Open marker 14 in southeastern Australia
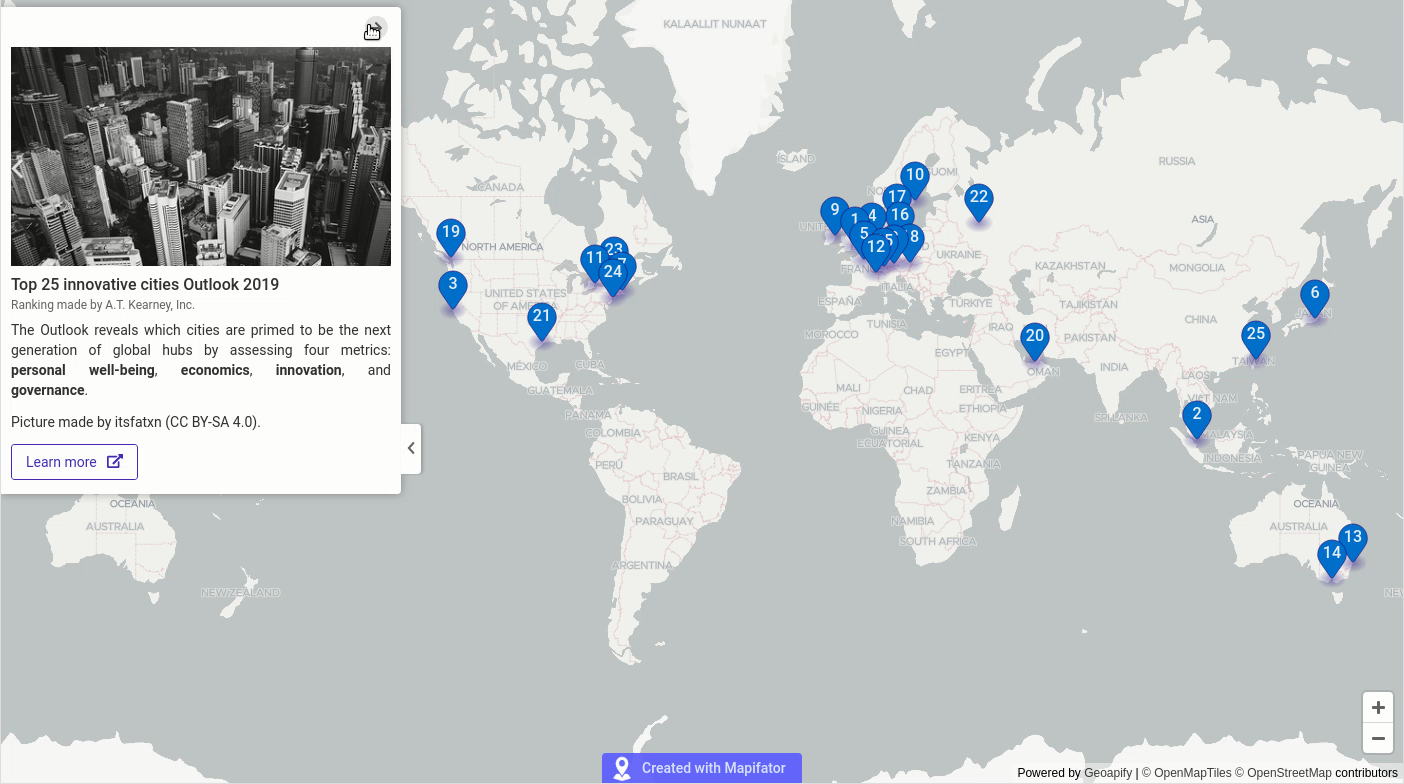Screen dimensions: 1404x784 1331,552
